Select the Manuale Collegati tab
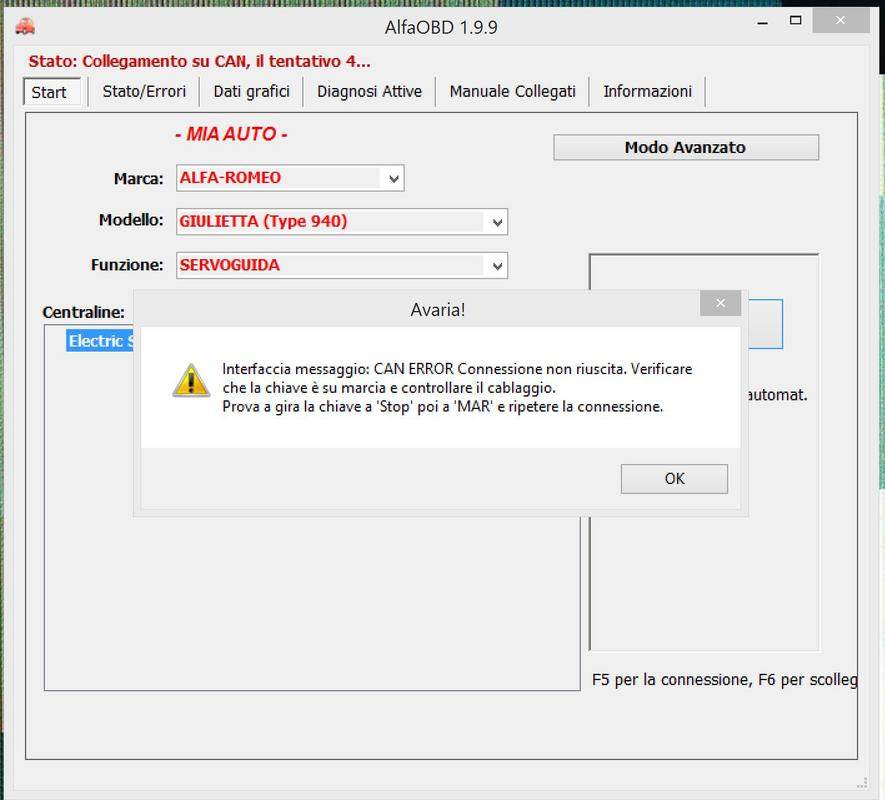885x800 pixels. pyautogui.click(x=512, y=91)
